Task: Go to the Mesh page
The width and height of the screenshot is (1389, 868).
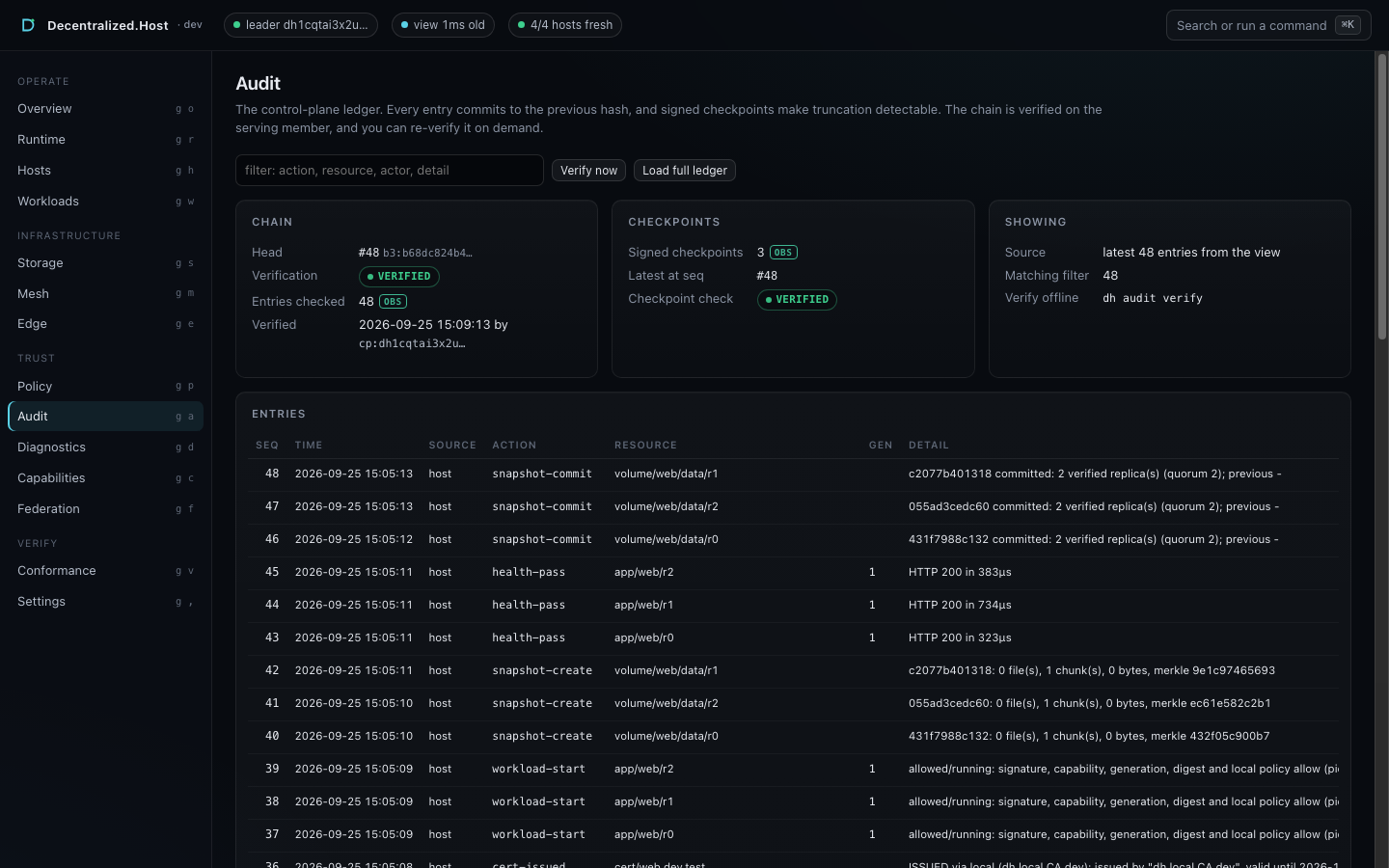Action: (106, 294)
